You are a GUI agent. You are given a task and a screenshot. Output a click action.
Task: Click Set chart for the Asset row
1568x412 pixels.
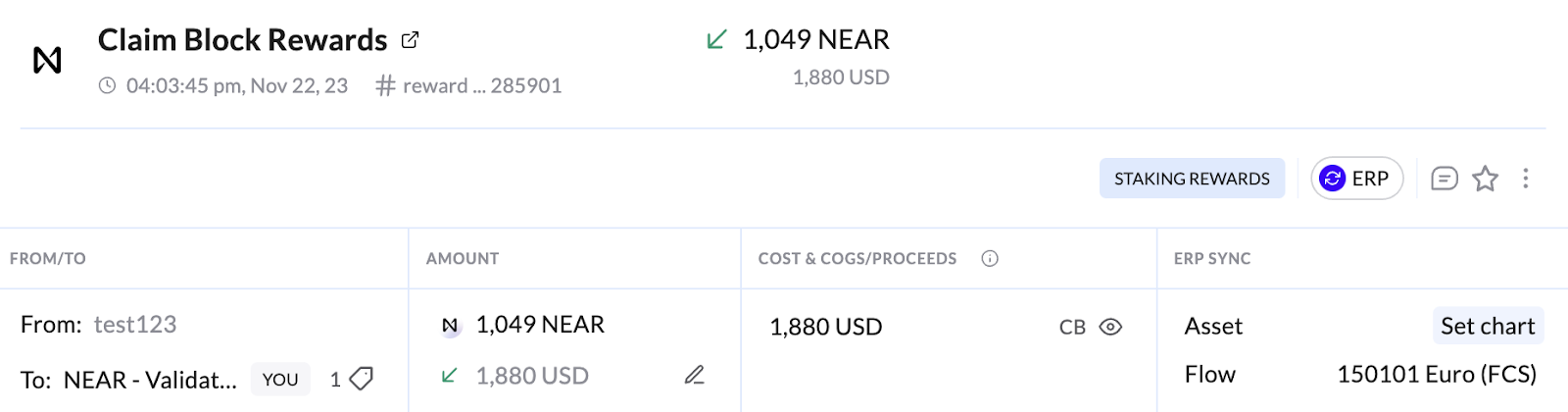tap(1487, 326)
